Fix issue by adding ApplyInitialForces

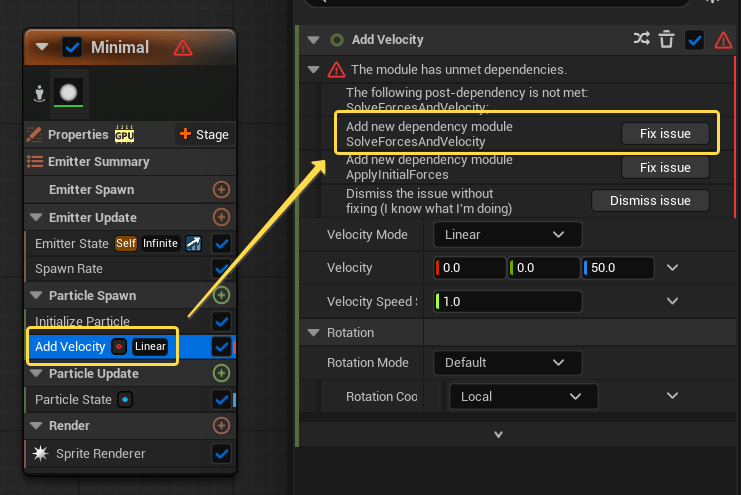point(665,168)
